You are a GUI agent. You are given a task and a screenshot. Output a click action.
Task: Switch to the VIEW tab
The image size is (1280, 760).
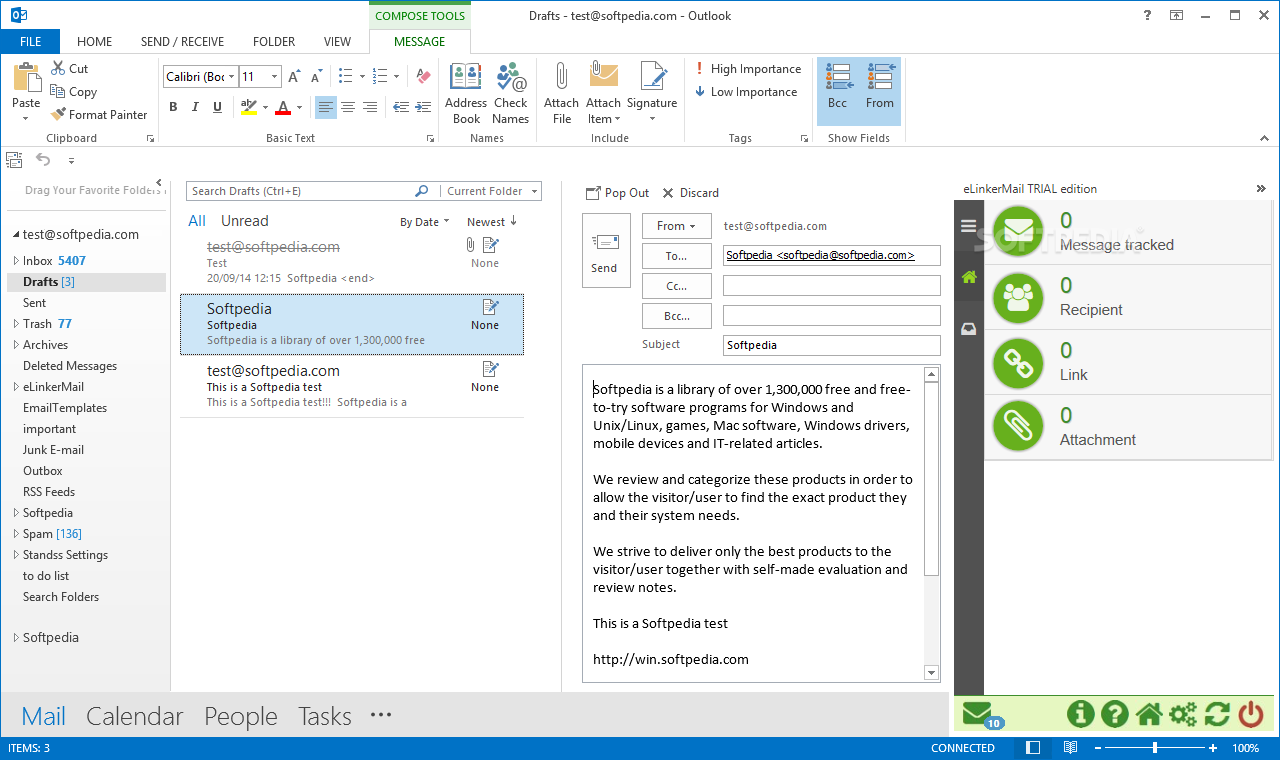337,42
